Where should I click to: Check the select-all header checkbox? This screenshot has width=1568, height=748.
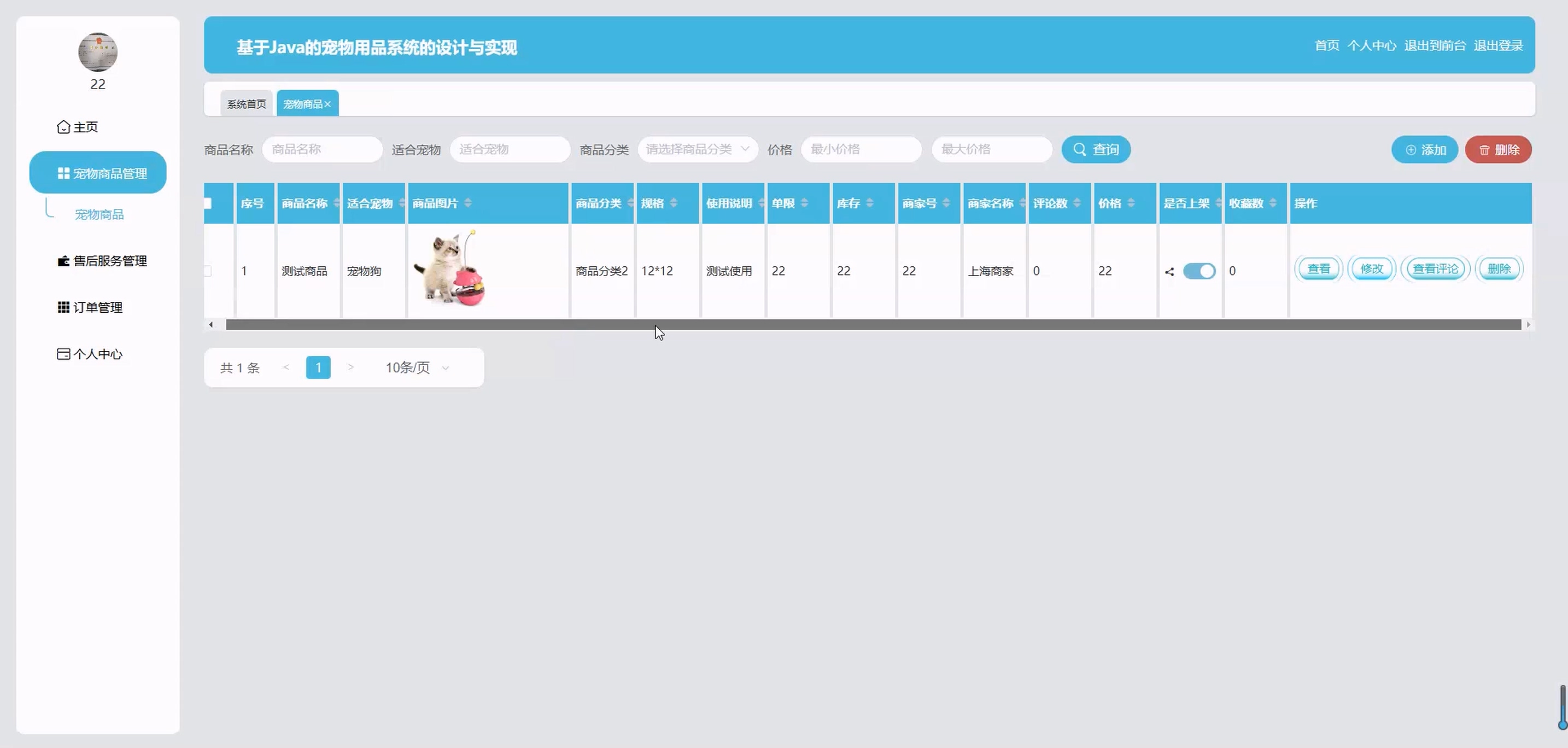(x=208, y=203)
